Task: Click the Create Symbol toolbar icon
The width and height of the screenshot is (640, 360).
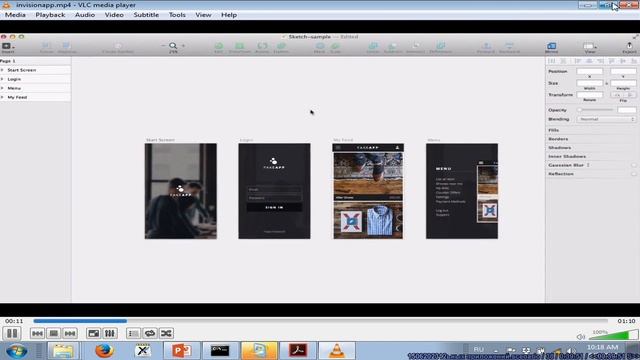Action: coord(118,46)
